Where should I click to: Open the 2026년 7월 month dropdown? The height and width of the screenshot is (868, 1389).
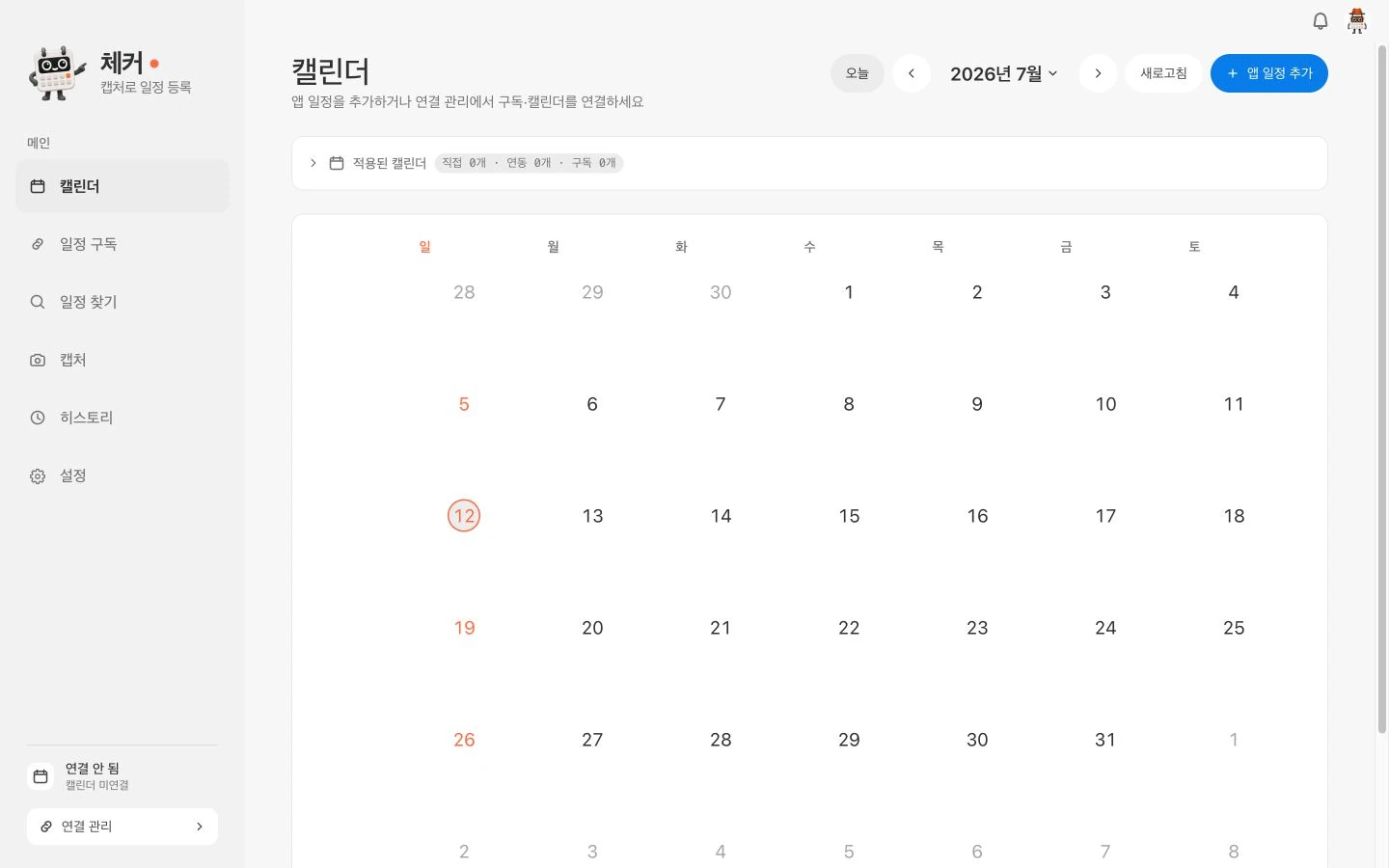click(1004, 73)
